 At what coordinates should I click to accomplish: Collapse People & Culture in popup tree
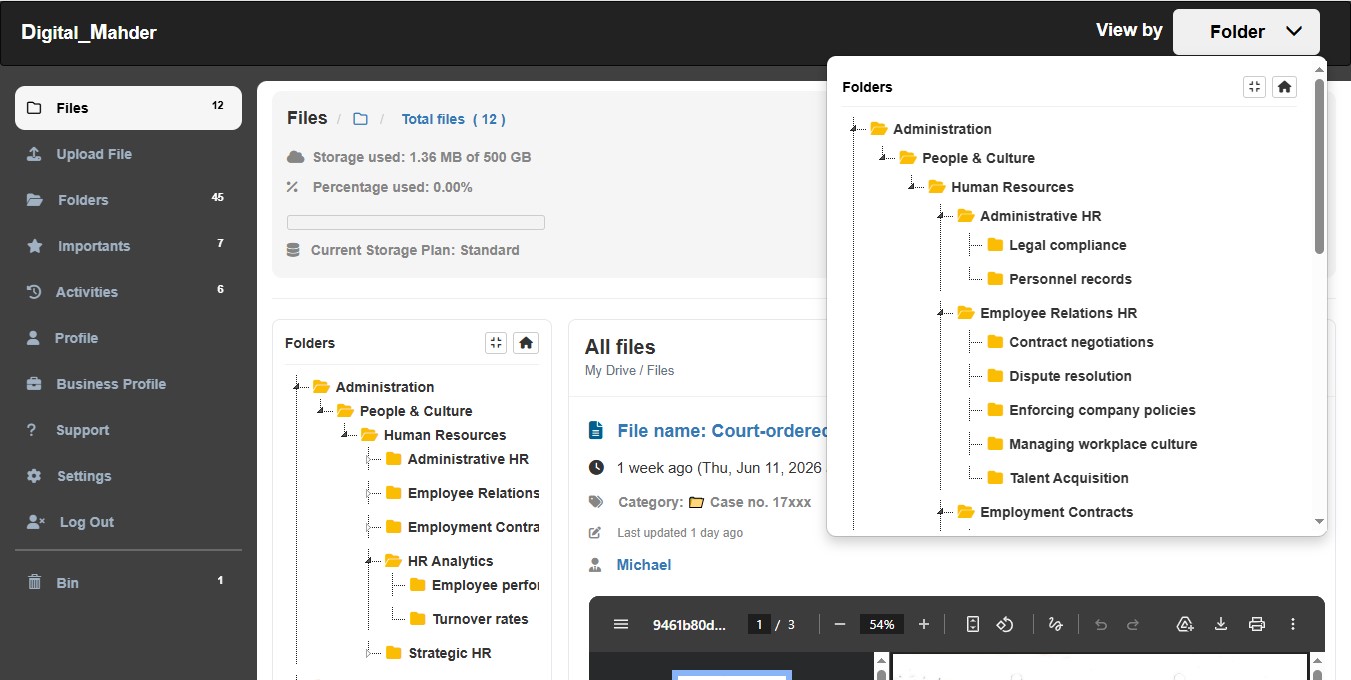point(884,158)
